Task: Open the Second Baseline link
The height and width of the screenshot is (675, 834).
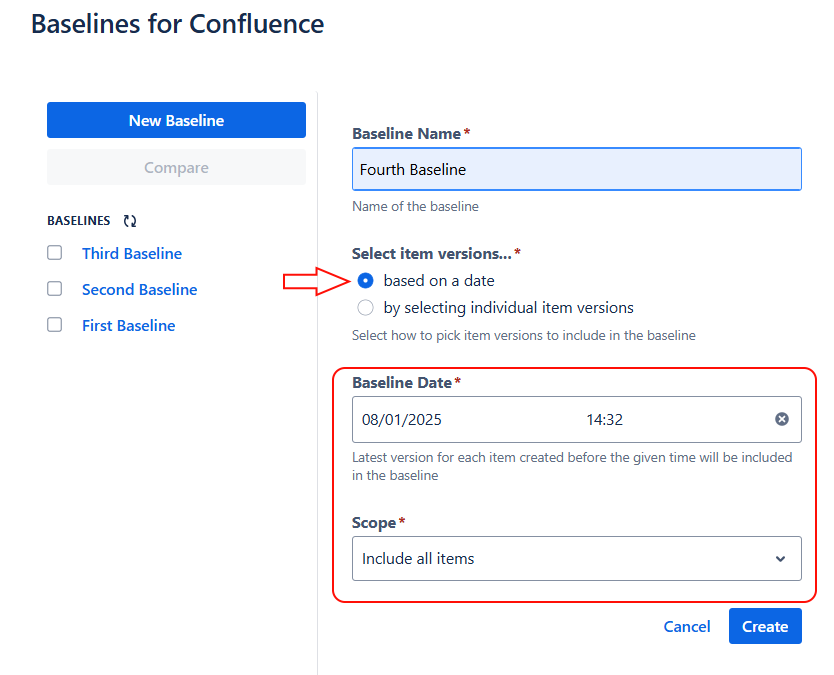Action: (x=139, y=289)
